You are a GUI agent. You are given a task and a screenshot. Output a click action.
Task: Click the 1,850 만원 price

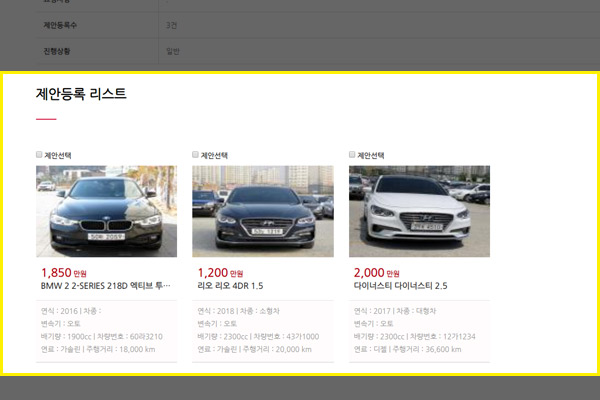point(62,272)
